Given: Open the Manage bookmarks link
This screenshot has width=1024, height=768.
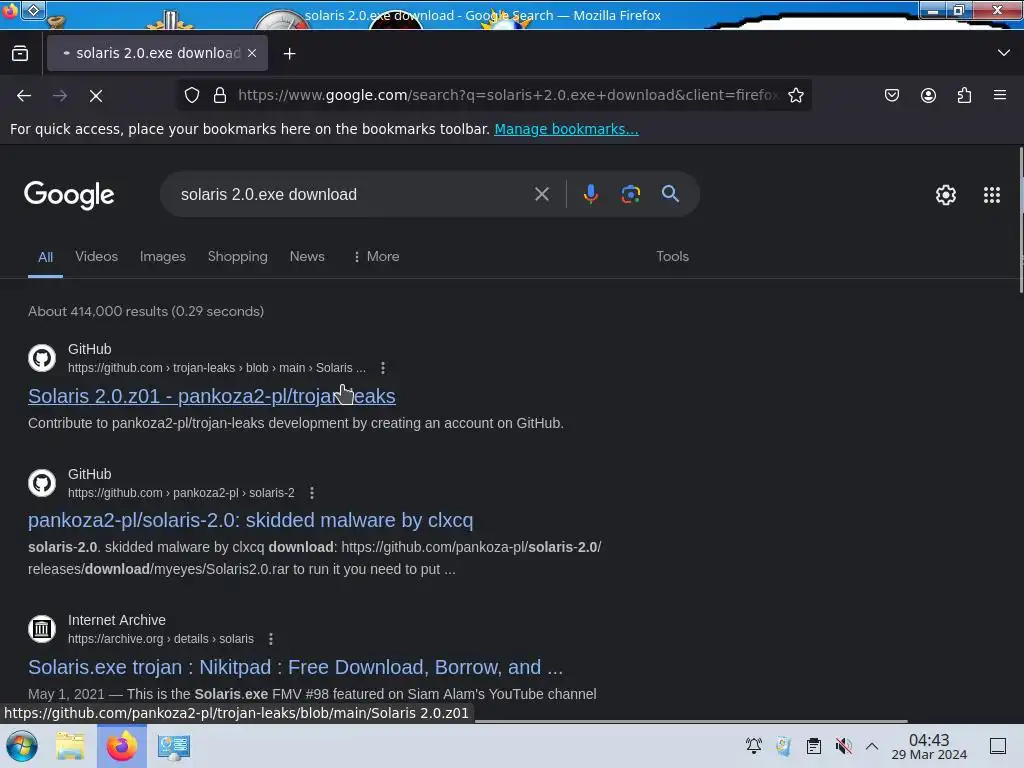Looking at the screenshot, I should [566, 129].
